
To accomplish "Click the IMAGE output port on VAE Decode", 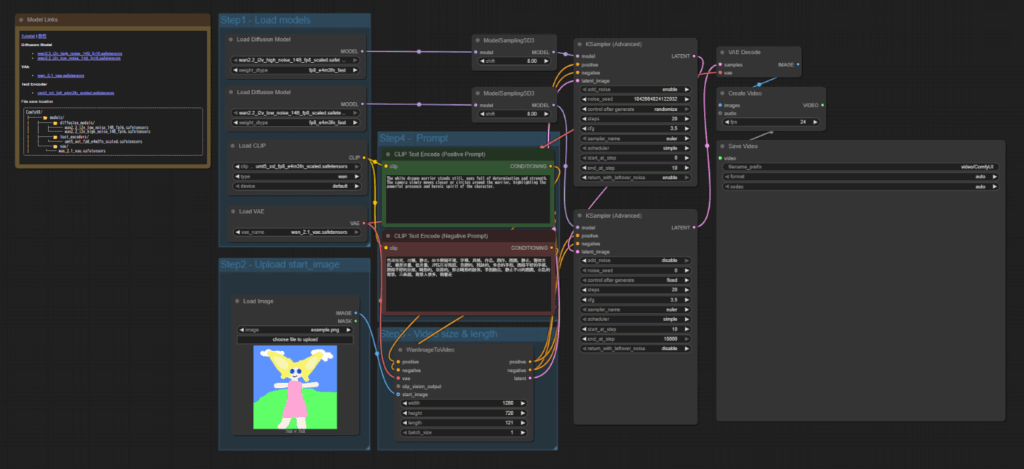I will coord(798,65).
